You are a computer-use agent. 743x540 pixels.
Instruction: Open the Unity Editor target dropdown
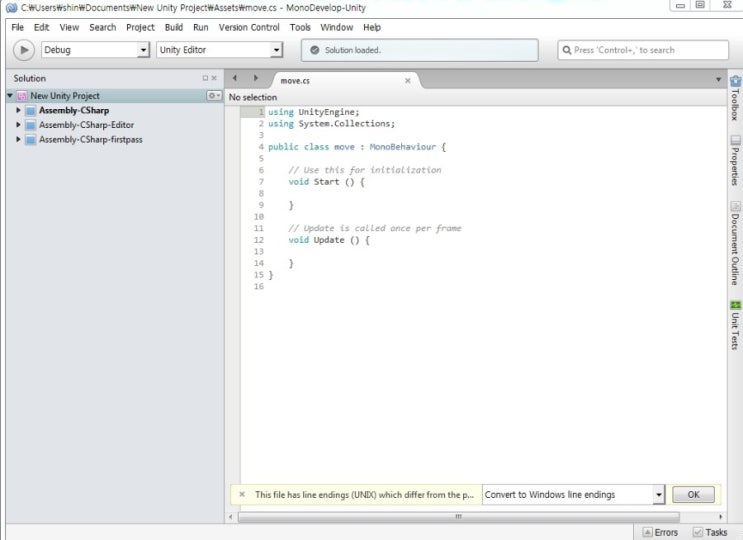(x=219, y=50)
